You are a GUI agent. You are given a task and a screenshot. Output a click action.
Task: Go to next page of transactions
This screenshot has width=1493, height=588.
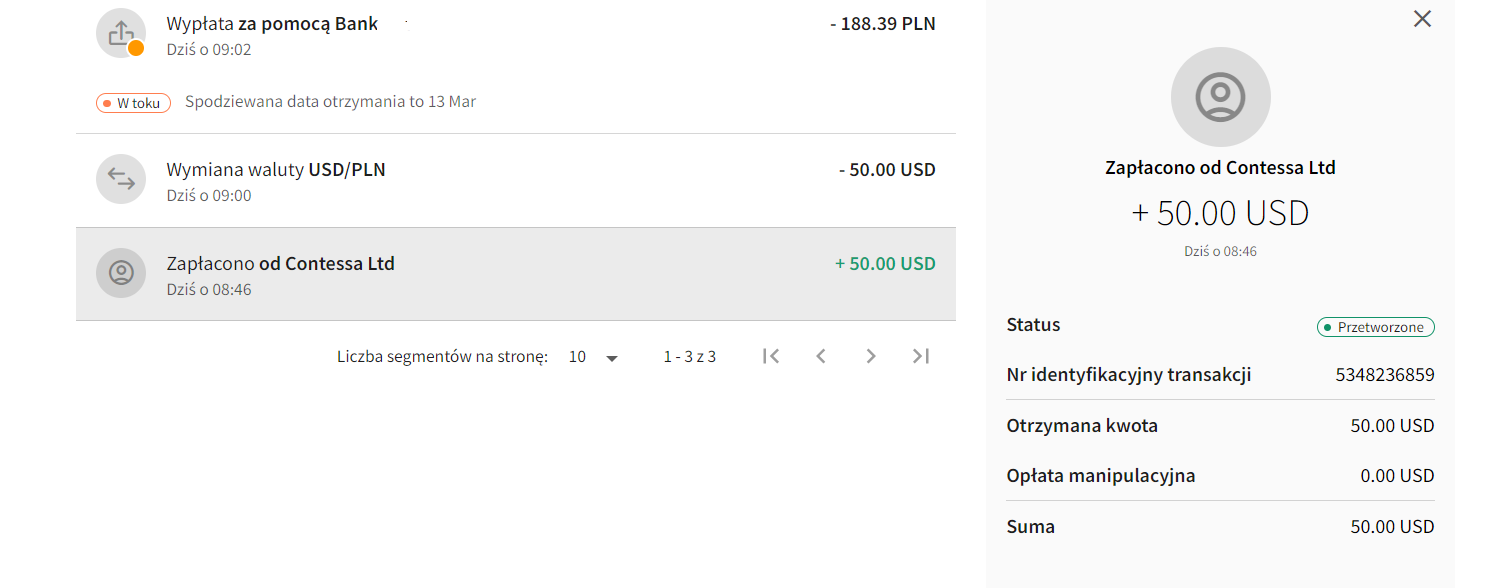(x=871, y=356)
